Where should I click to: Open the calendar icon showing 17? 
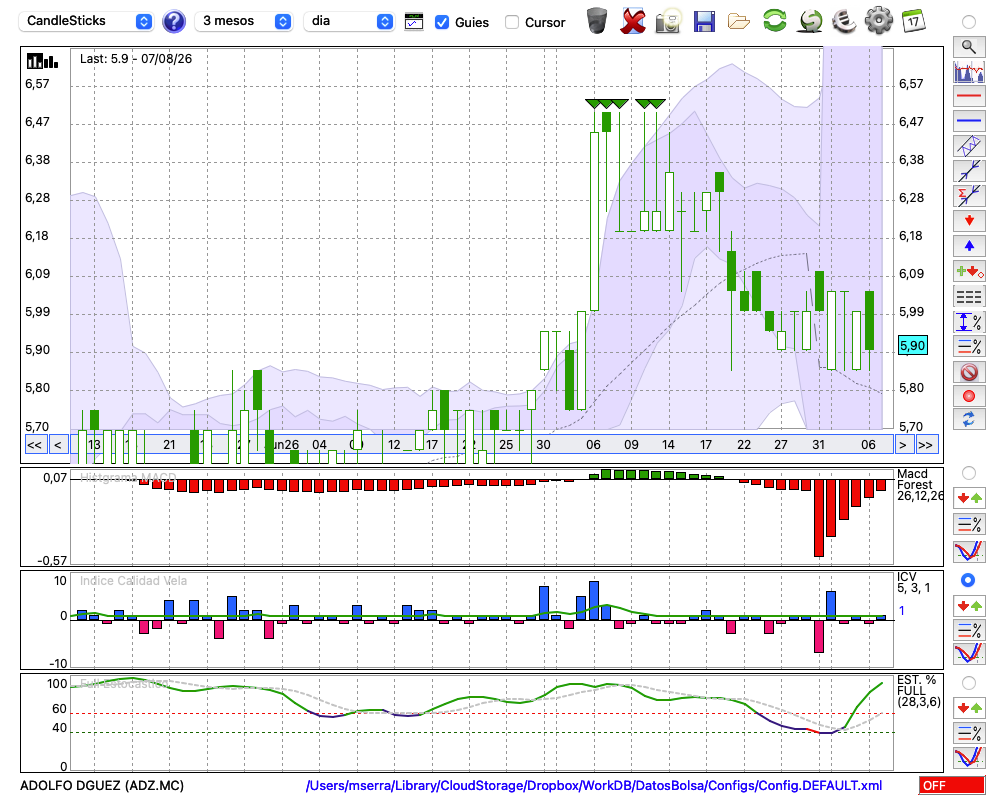click(913, 21)
